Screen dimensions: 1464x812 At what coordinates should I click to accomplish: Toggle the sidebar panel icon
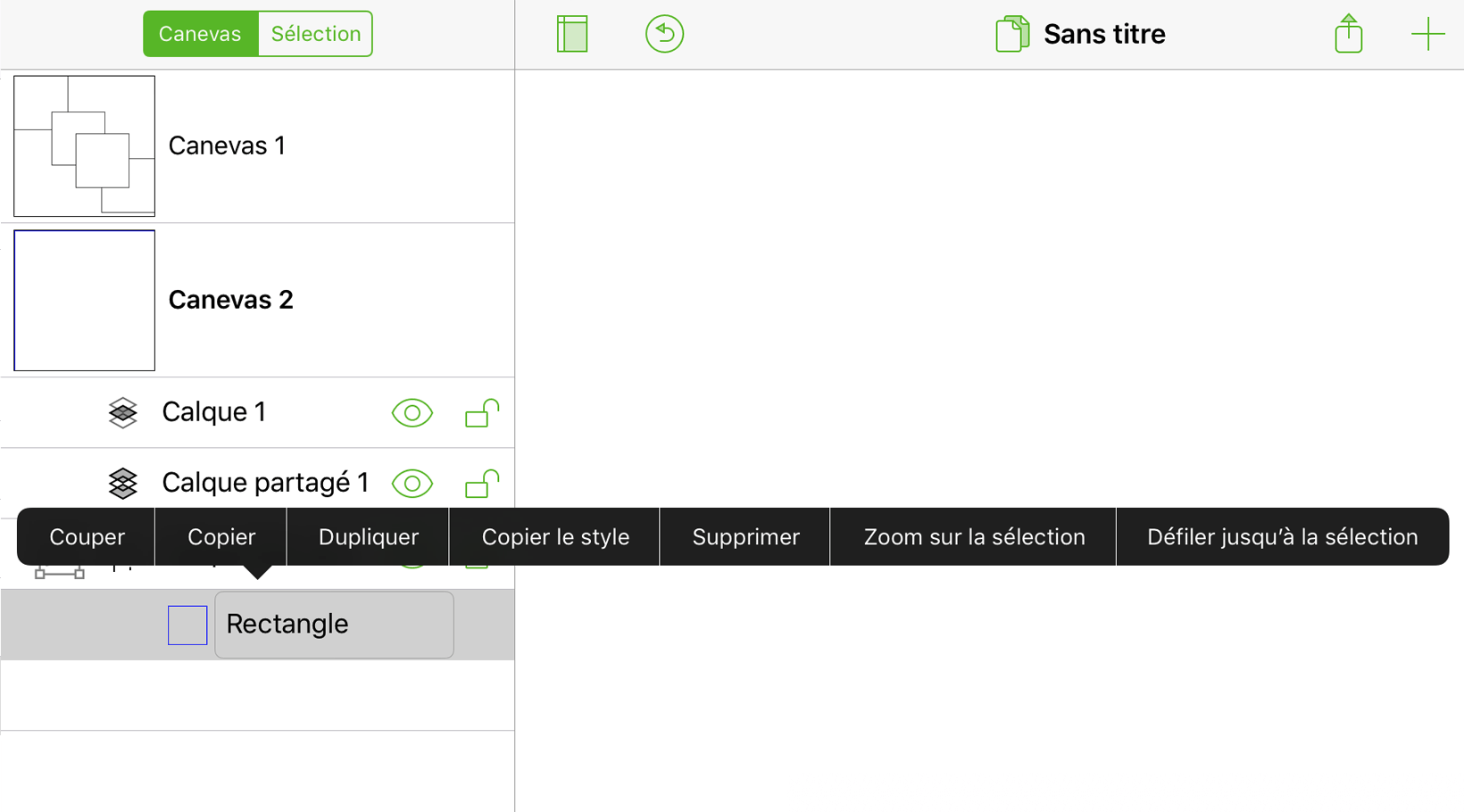[572, 34]
